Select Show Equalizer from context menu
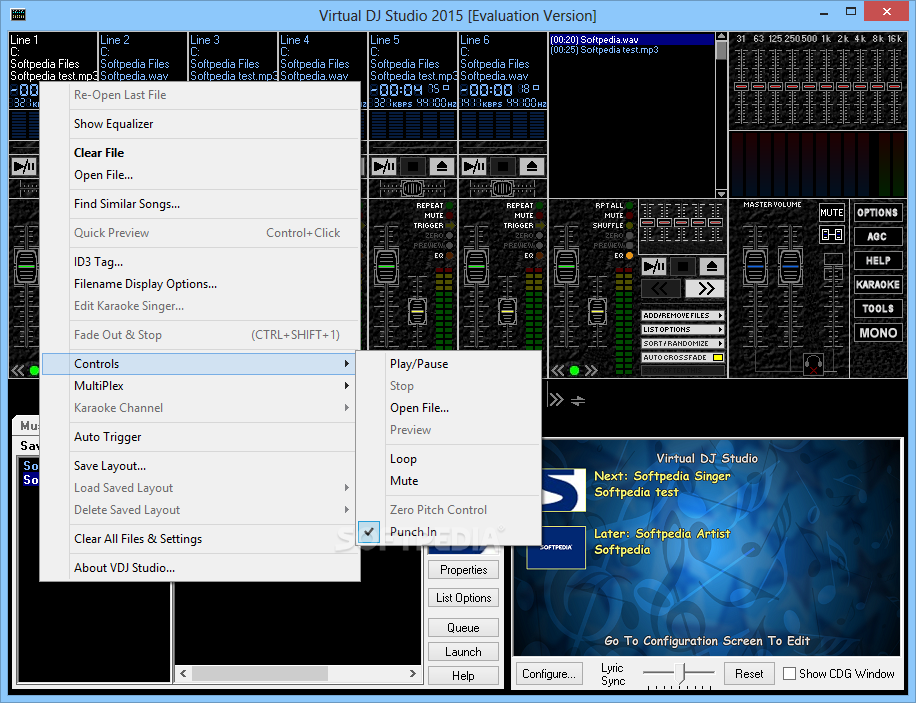The height and width of the screenshot is (703, 916). [x=200, y=124]
